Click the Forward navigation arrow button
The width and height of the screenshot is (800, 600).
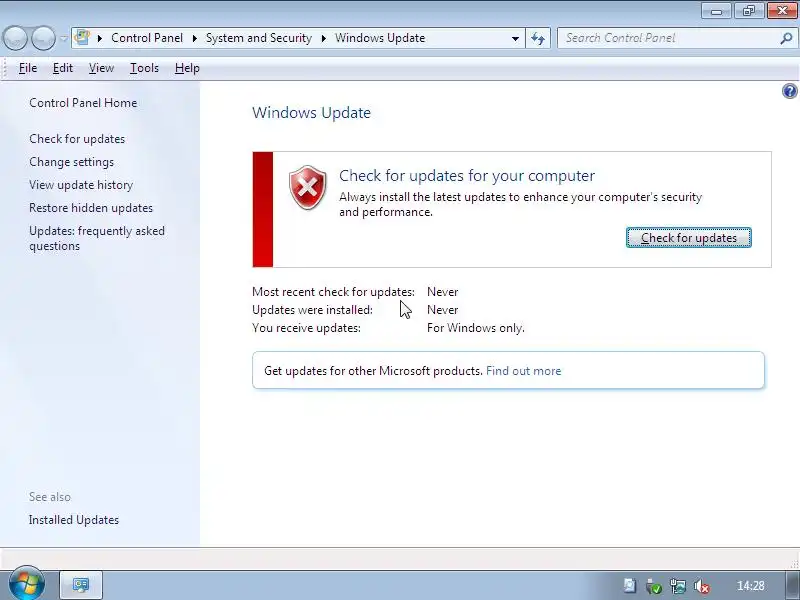43,38
